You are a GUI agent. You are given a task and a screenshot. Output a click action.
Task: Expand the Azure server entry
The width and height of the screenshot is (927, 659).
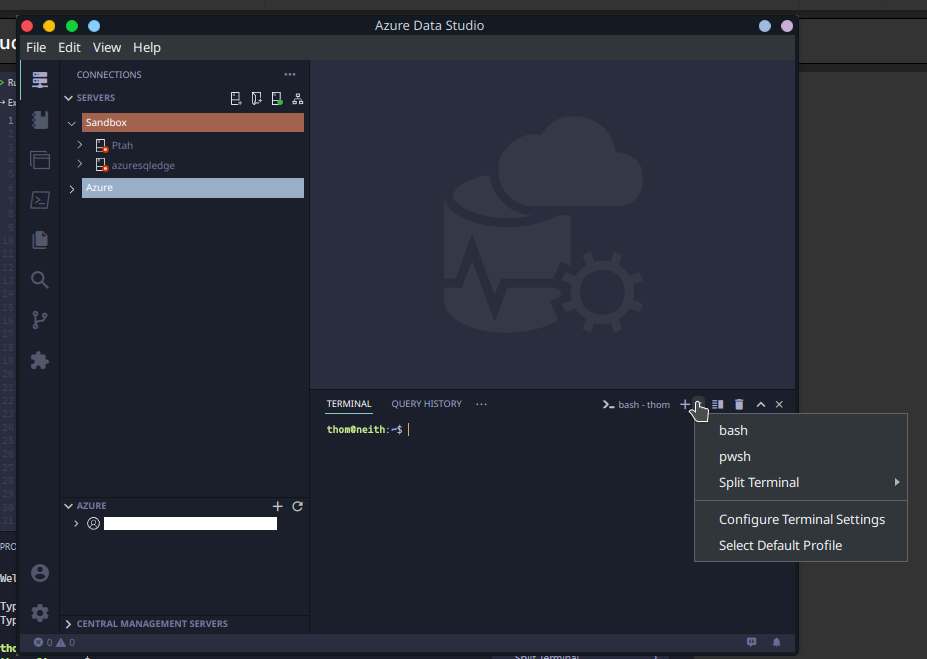[71, 188]
